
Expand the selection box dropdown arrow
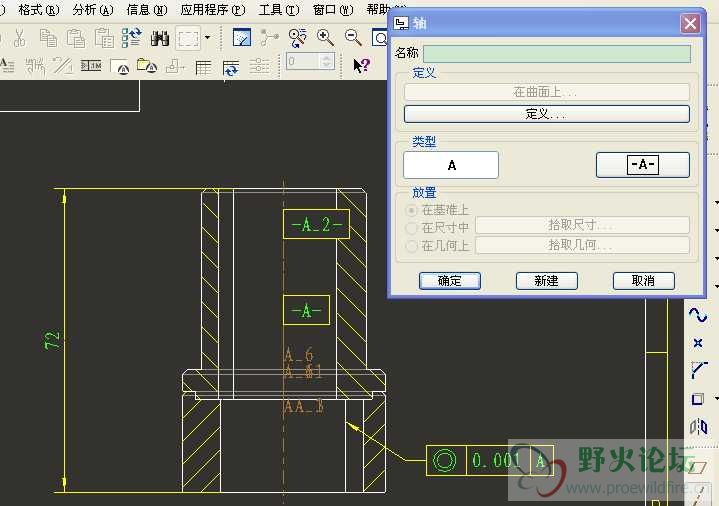(x=207, y=38)
